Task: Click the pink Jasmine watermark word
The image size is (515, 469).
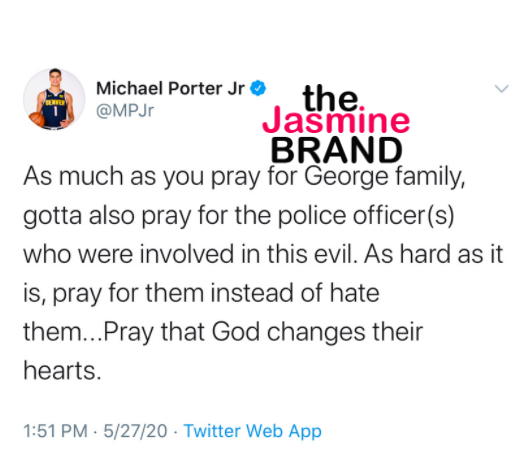Action: 336,120
